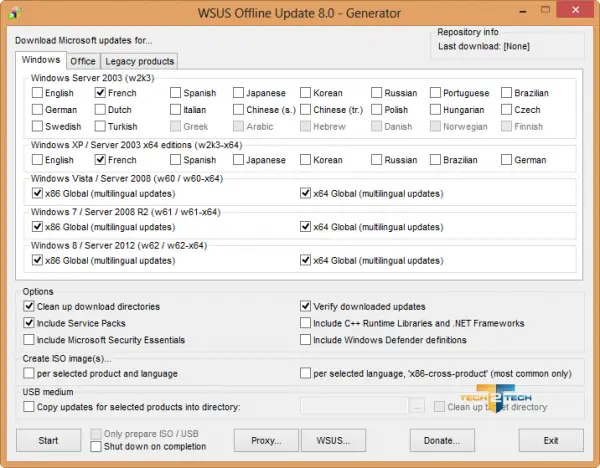Open the Legacy products tab
The height and width of the screenshot is (468, 600).
click(139, 61)
